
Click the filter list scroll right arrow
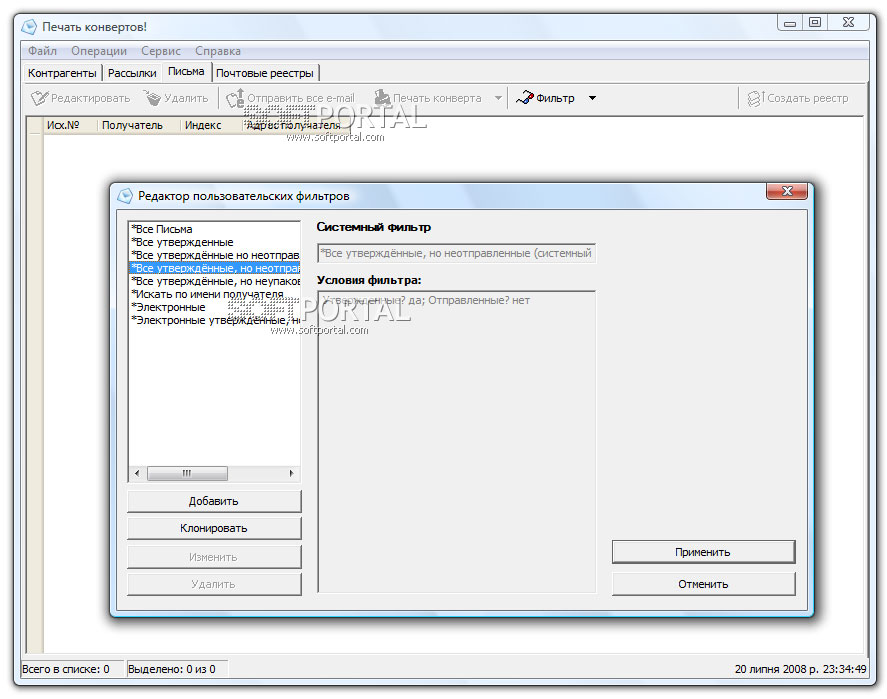291,473
